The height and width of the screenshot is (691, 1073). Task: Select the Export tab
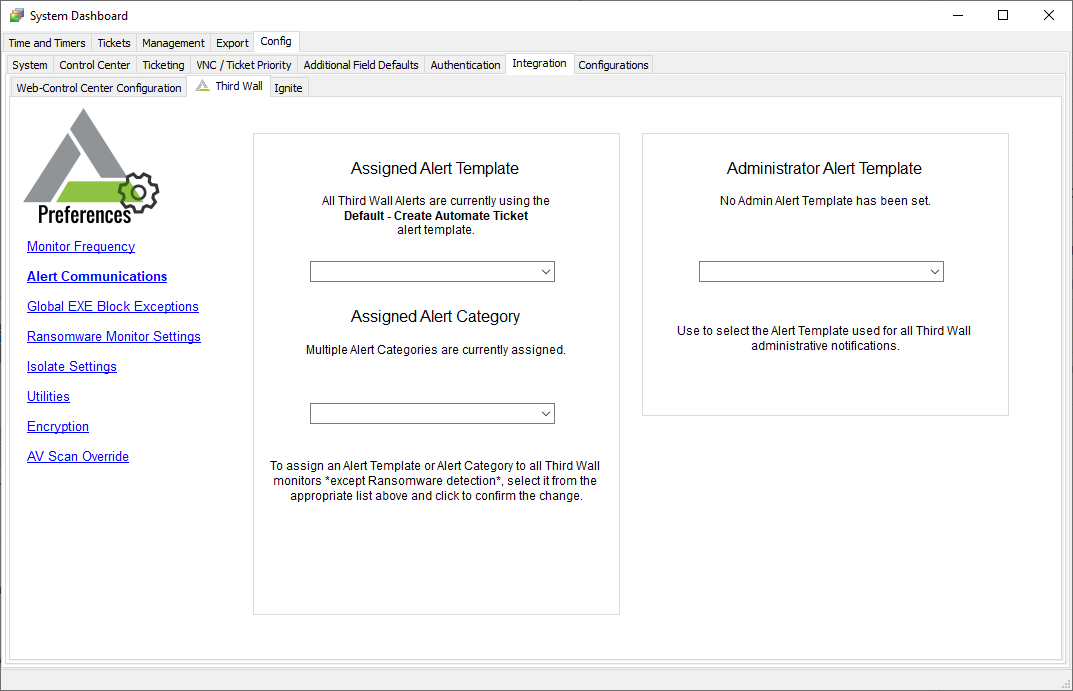(x=232, y=43)
